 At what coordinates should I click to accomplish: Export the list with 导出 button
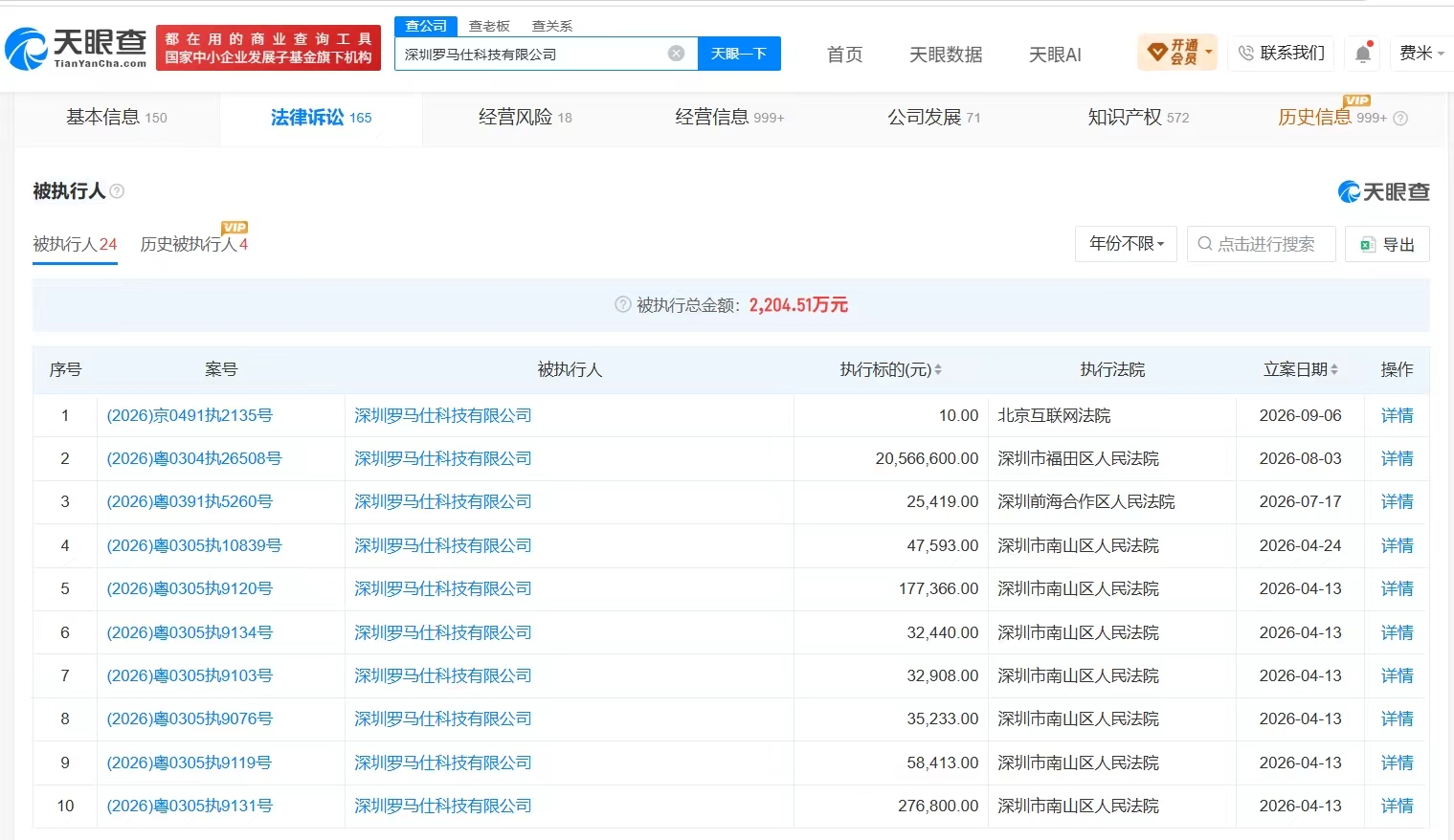1387,244
